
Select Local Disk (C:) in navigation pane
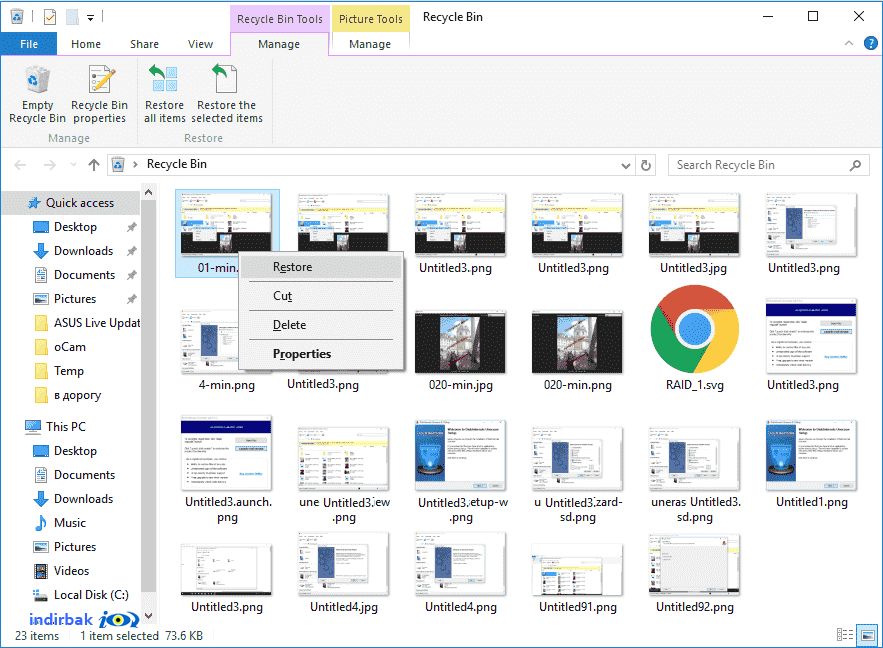coord(91,595)
